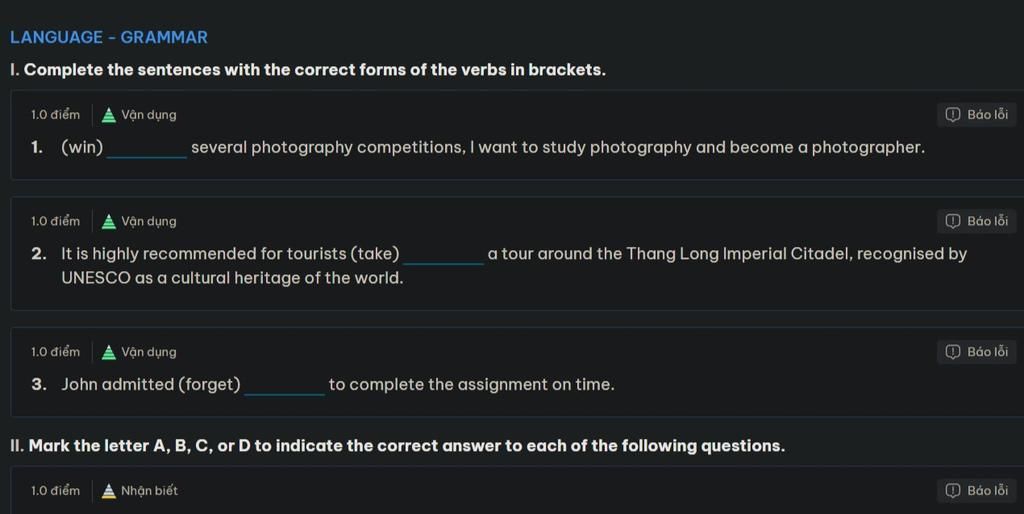Viewport: 1024px width, 514px height.
Task: Click the pyramid icon next to Nhận biết
Action: (109, 491)
